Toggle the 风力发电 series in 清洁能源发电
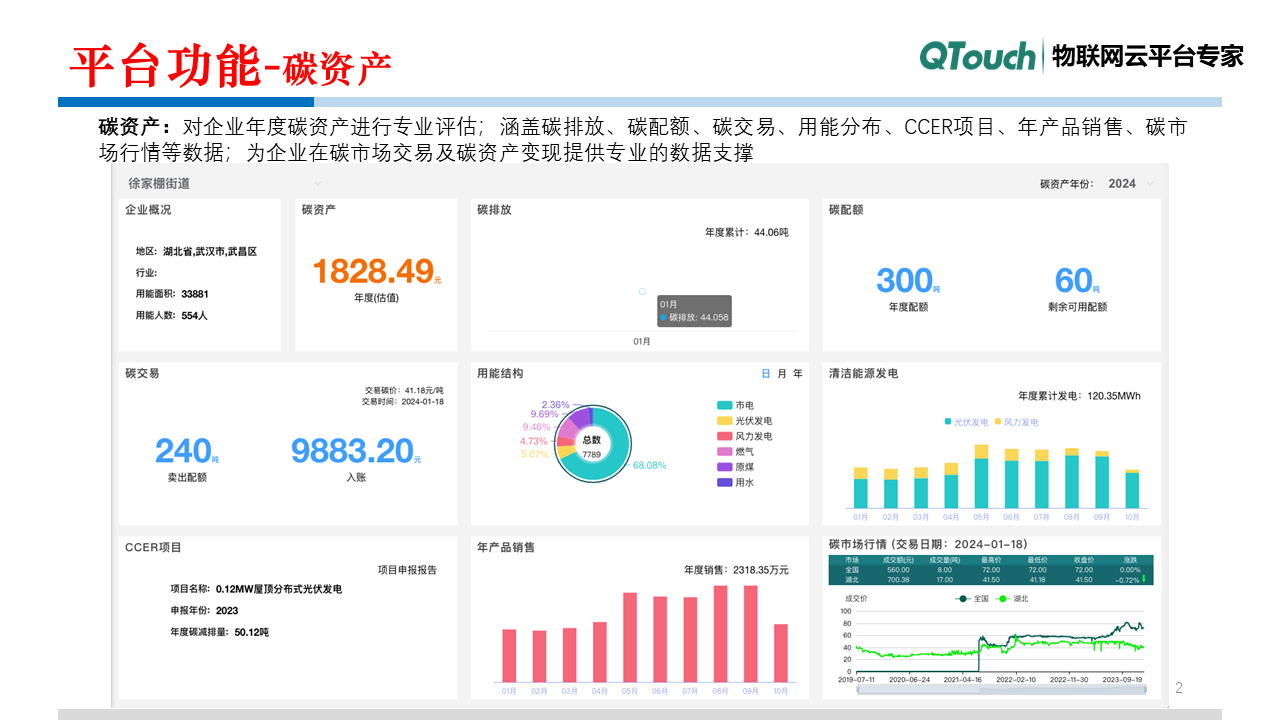 coord(998,421)
